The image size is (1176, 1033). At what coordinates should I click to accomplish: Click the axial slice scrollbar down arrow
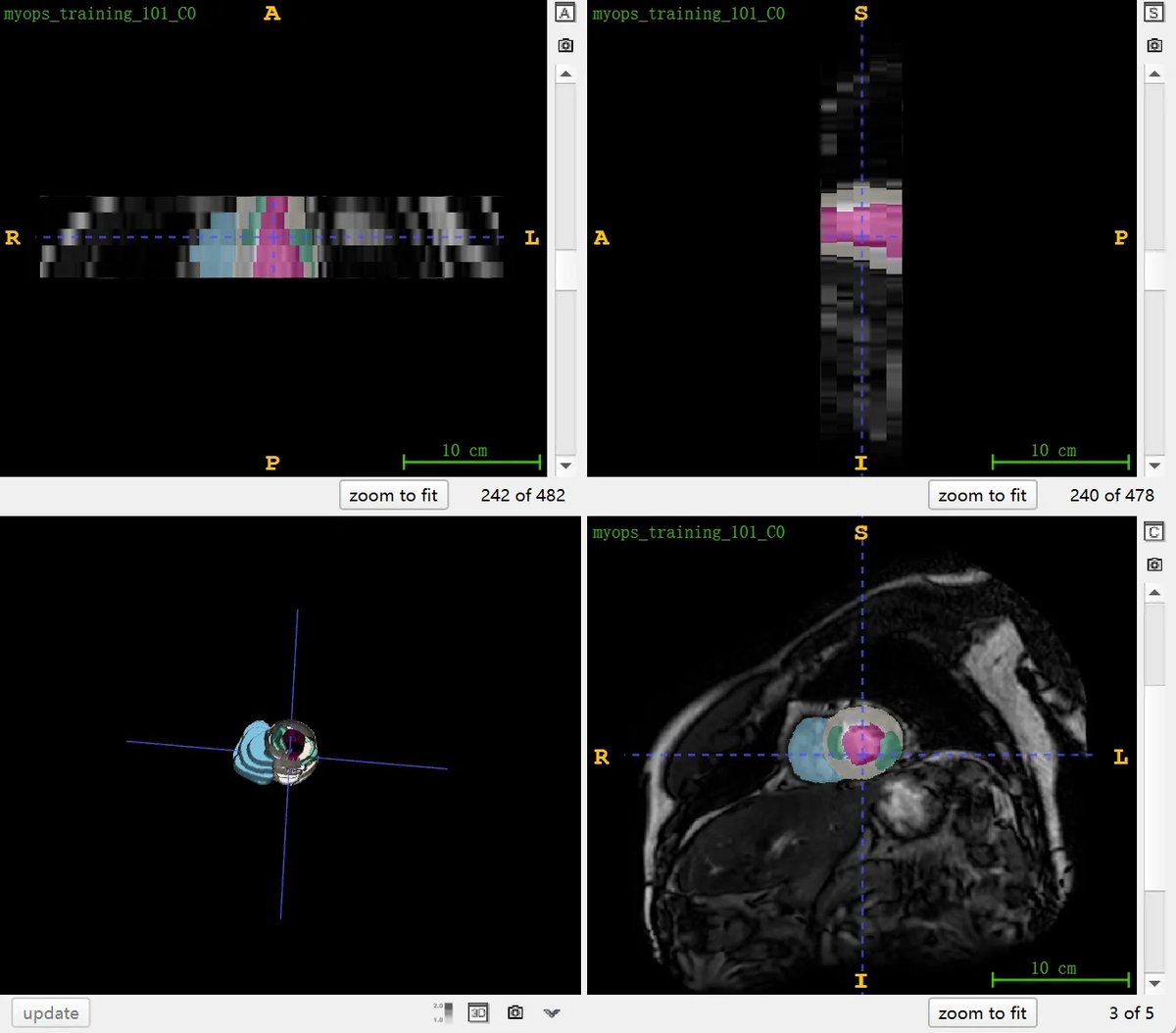(565, 466)
